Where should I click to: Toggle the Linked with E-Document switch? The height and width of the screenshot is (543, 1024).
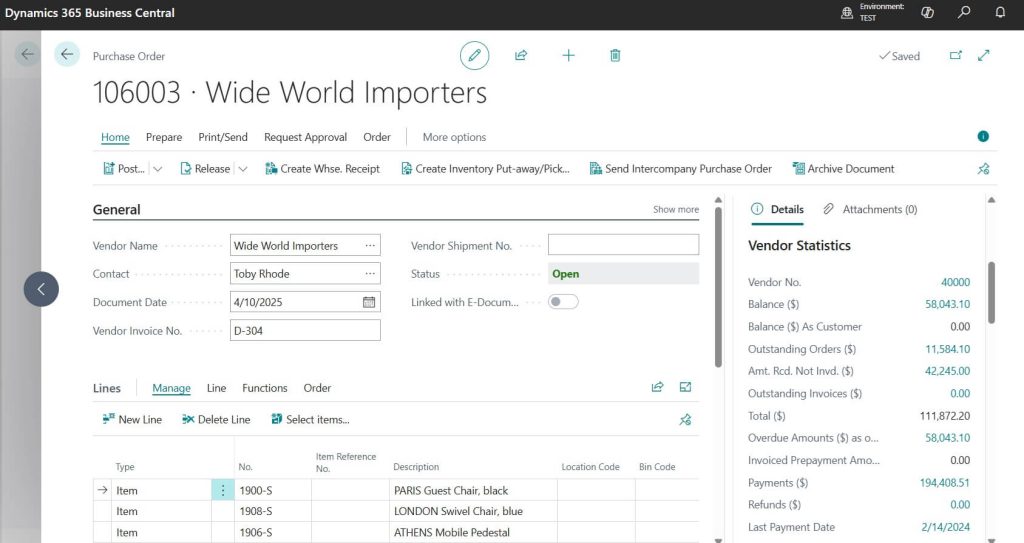point(563,302)
